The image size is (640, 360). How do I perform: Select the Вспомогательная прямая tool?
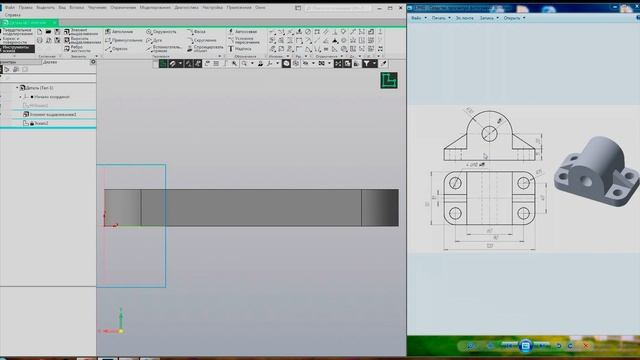(x=164, y=49)
